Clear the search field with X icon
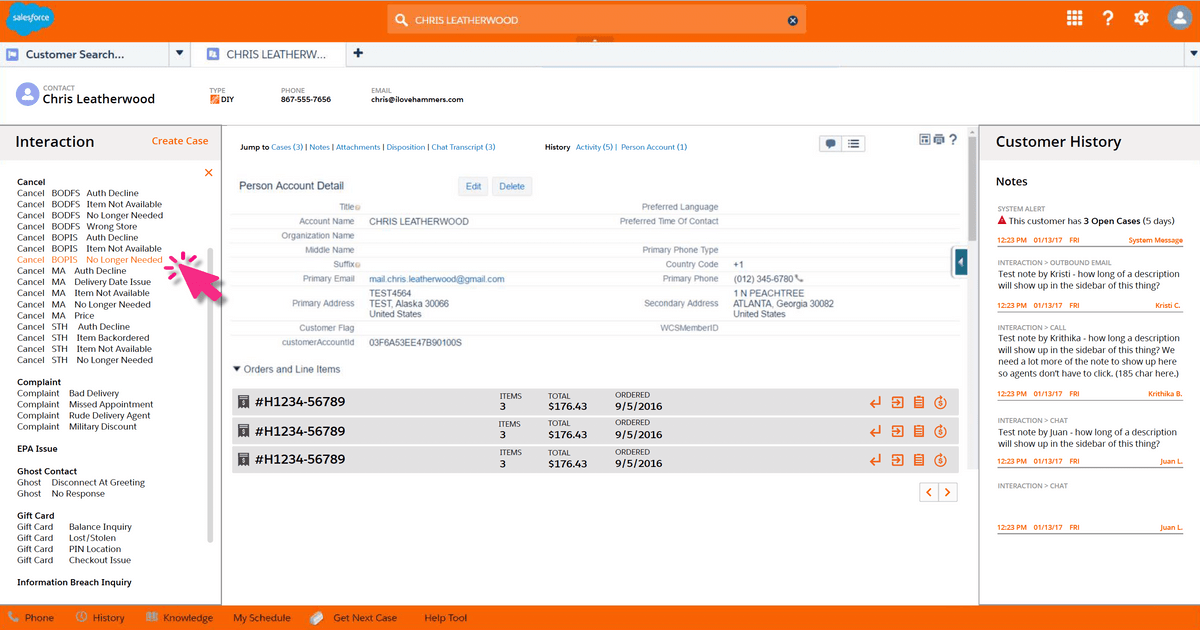1200x630 pixels. tap(793, 20)
